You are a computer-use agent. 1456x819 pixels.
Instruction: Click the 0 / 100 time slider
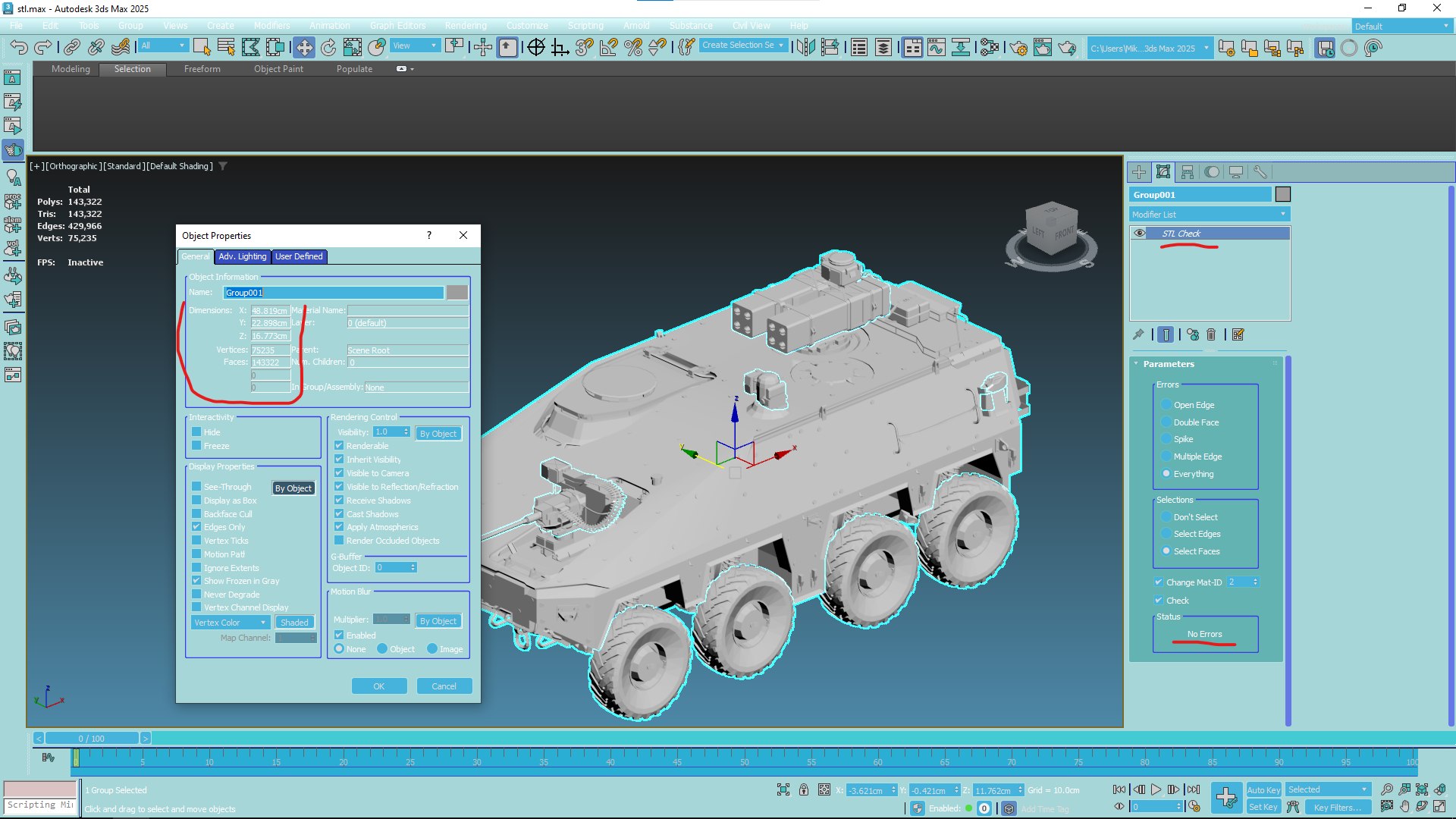pos(92,738)
